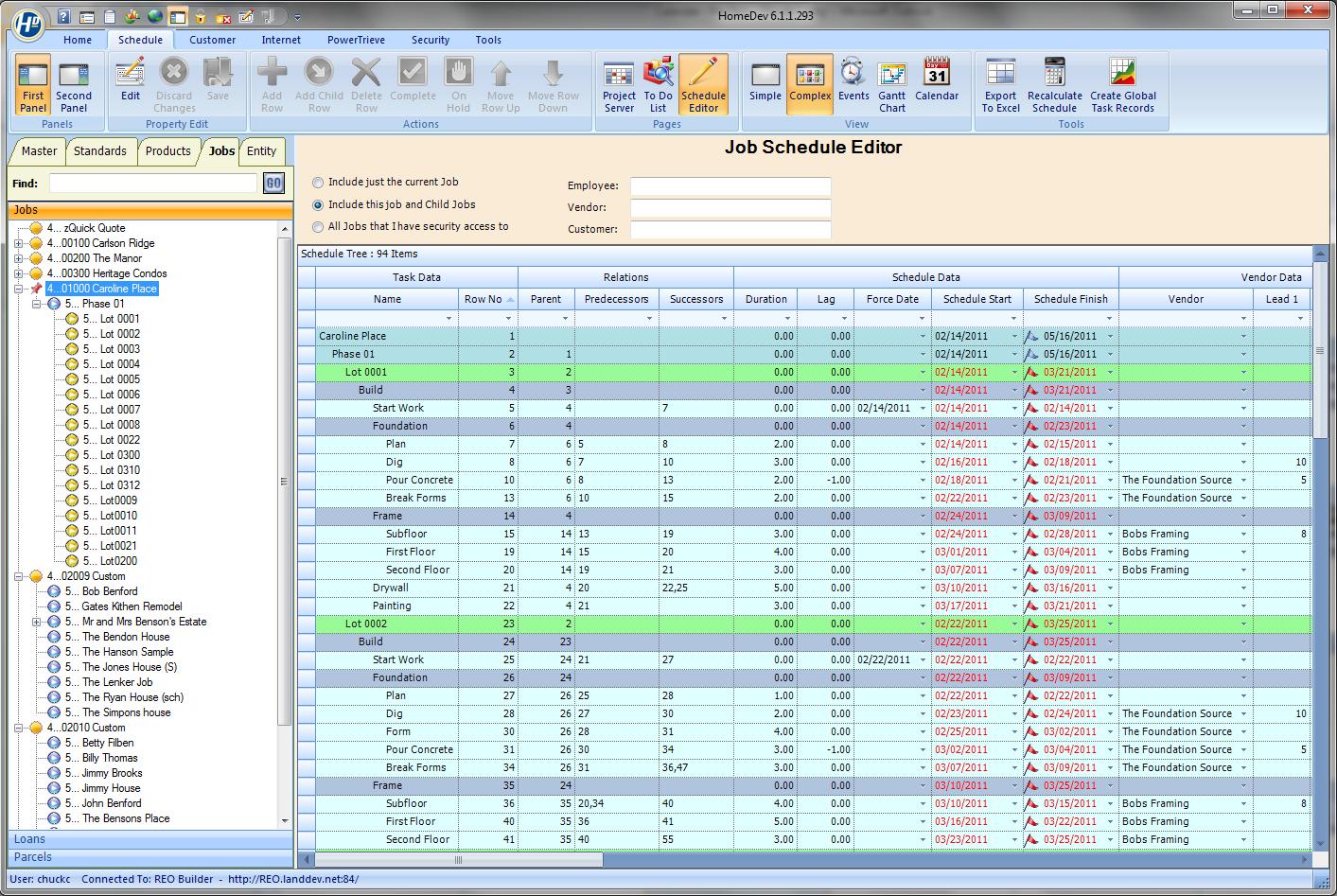Screen dimensions: 1337x896
Task: Select 'Include just the current Job' option
Action: pos(318,183)
